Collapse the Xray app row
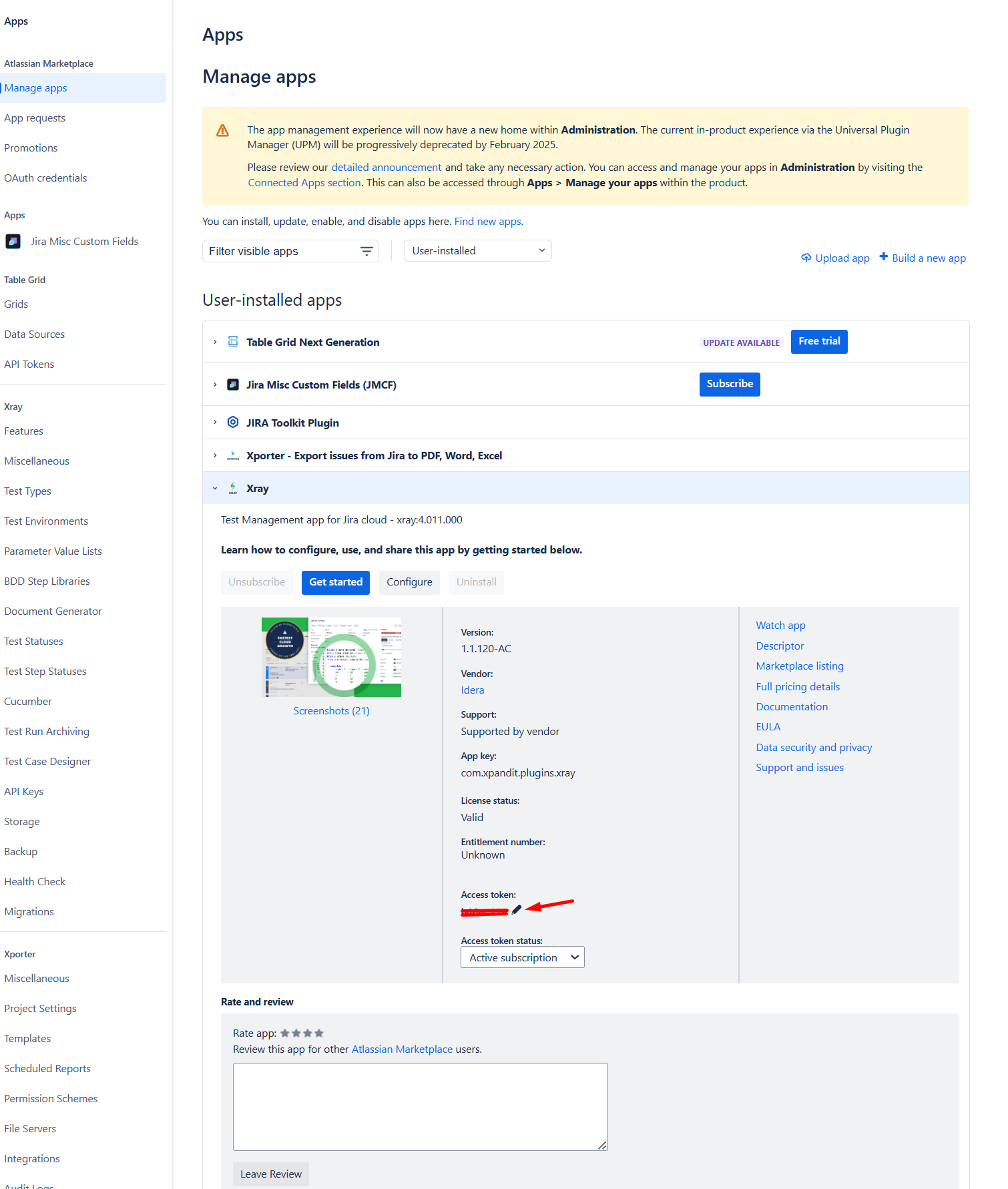 click(215, 488)
